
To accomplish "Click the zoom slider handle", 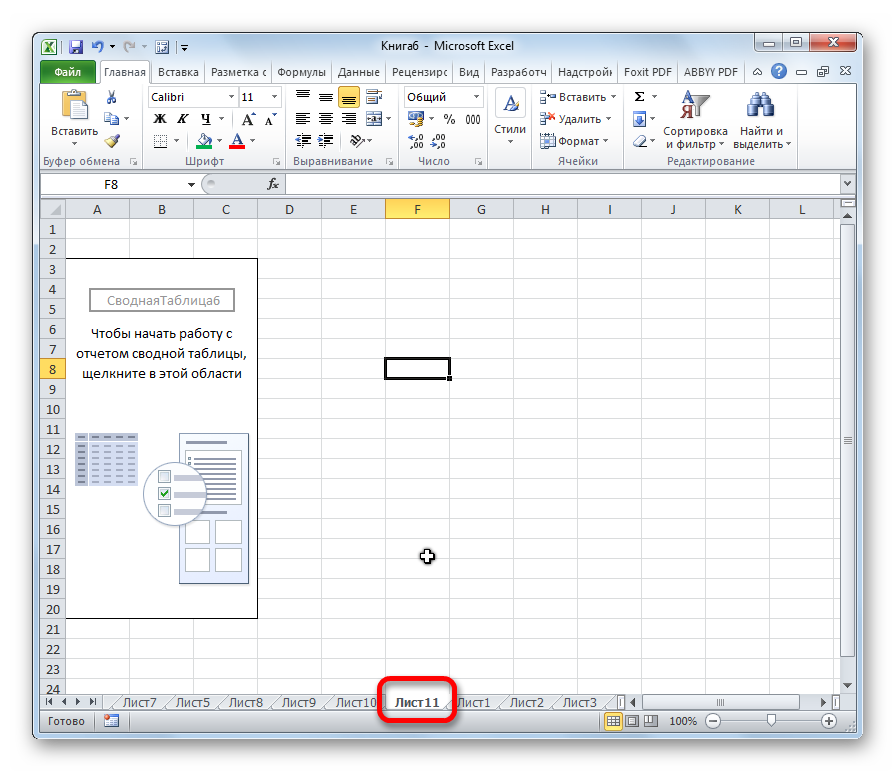I will pos(771,721).
